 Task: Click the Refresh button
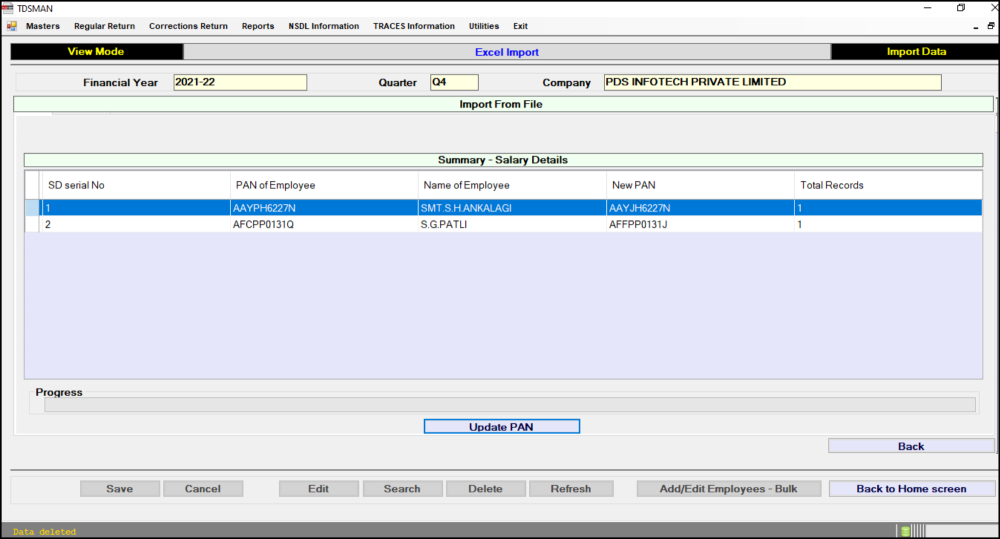[x=571, y=489]
